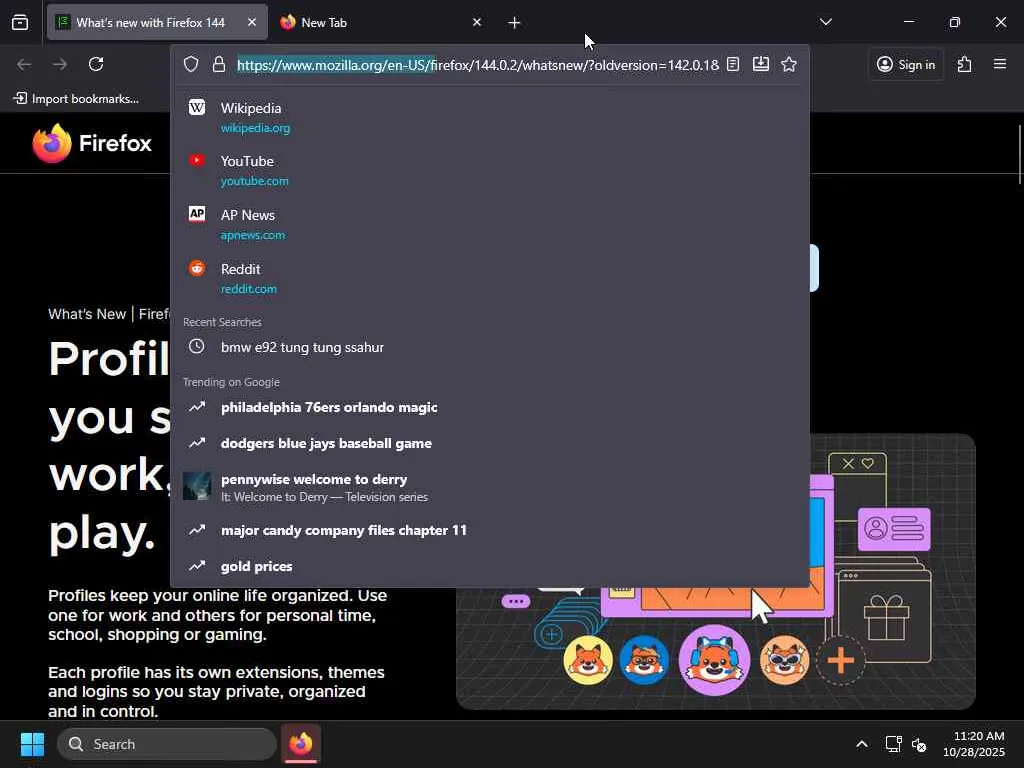
Task: Select the Reddit suggestion
Action: click(490, 278)
